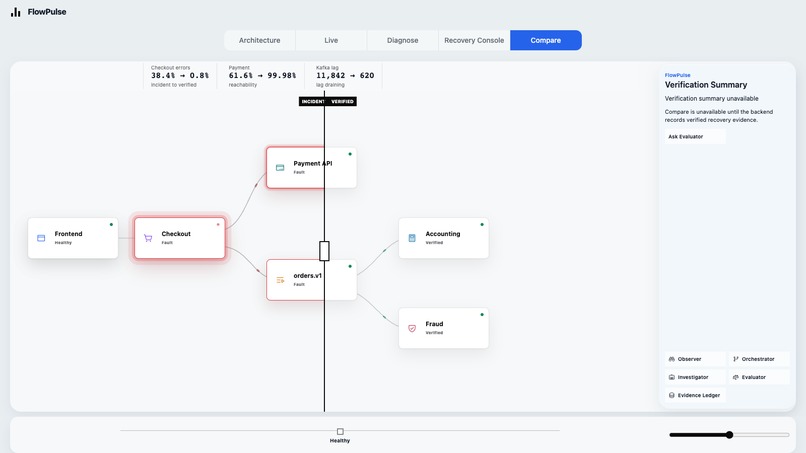Click the Accounting node icon
806x453 pixels.
412,238
